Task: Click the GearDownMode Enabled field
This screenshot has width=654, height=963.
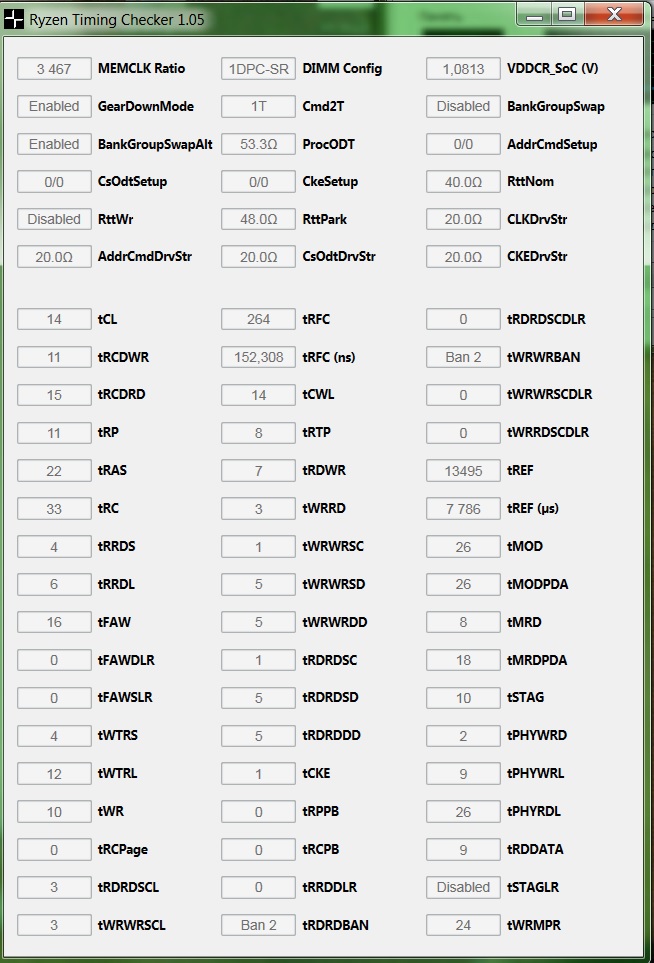Action: [54, 106]
